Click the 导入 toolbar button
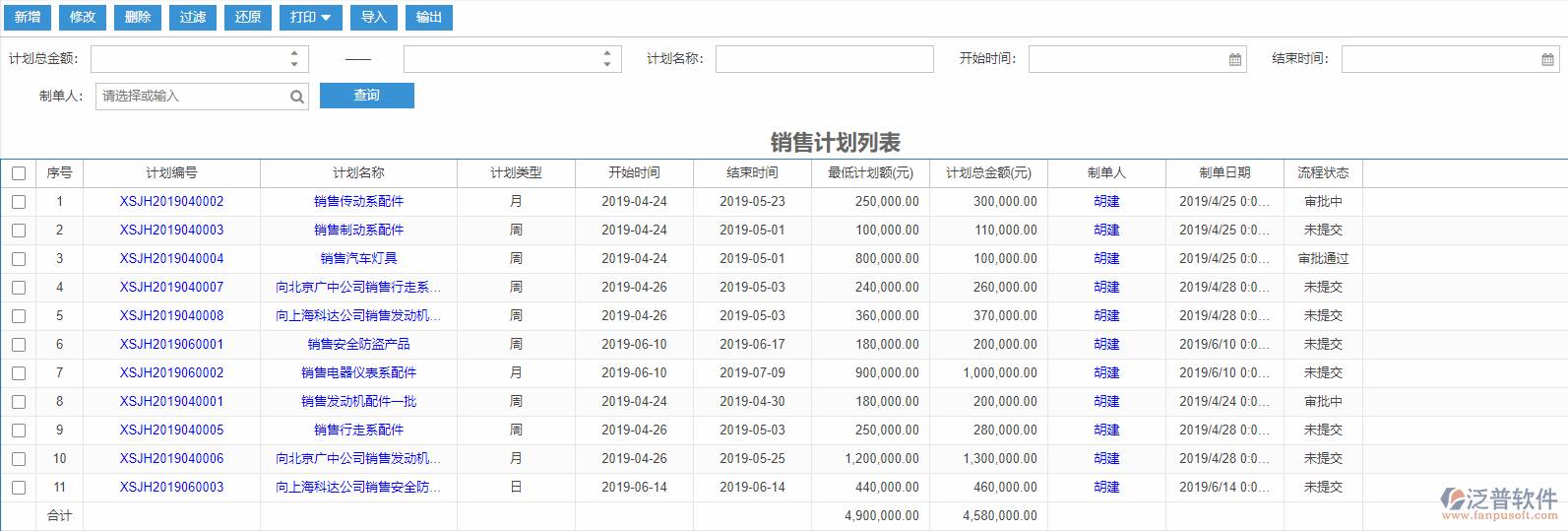Image resolution: width=1568 pixels, height=531 pixels. pyautogui.click(x=374, y=17)
